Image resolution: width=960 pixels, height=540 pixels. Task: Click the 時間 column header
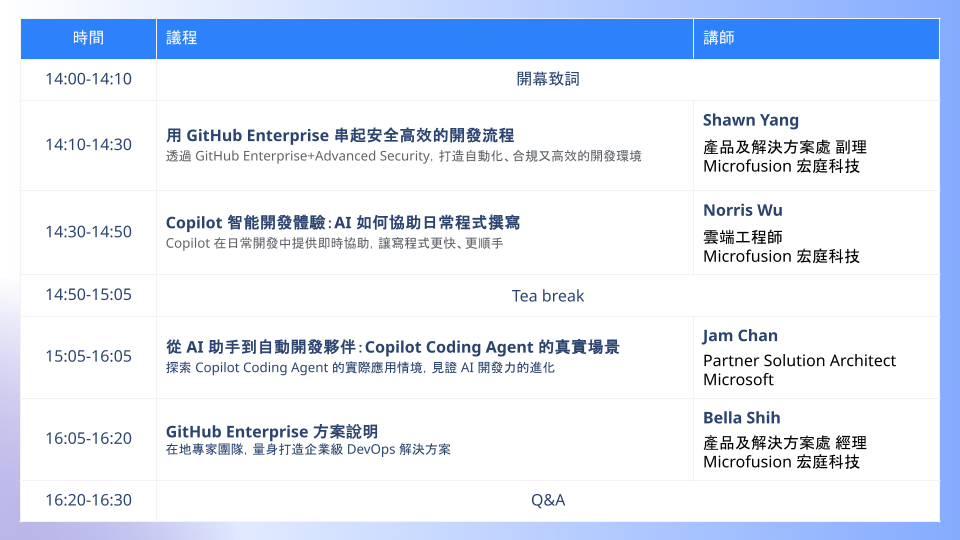(x=88, y=38)
